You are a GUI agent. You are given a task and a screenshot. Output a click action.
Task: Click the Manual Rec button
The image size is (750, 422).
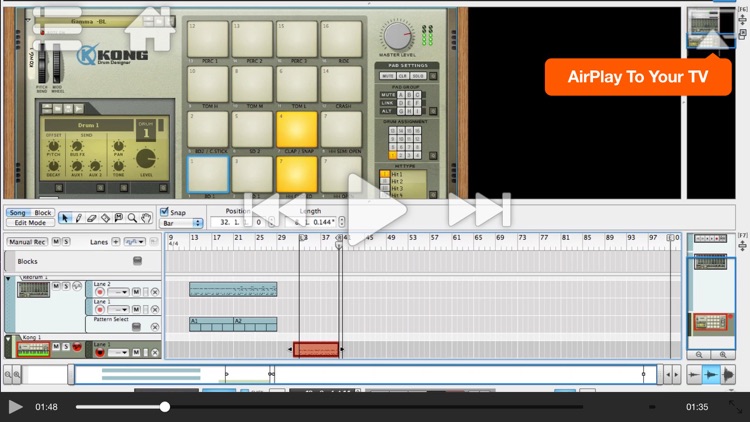coord(27,242)
